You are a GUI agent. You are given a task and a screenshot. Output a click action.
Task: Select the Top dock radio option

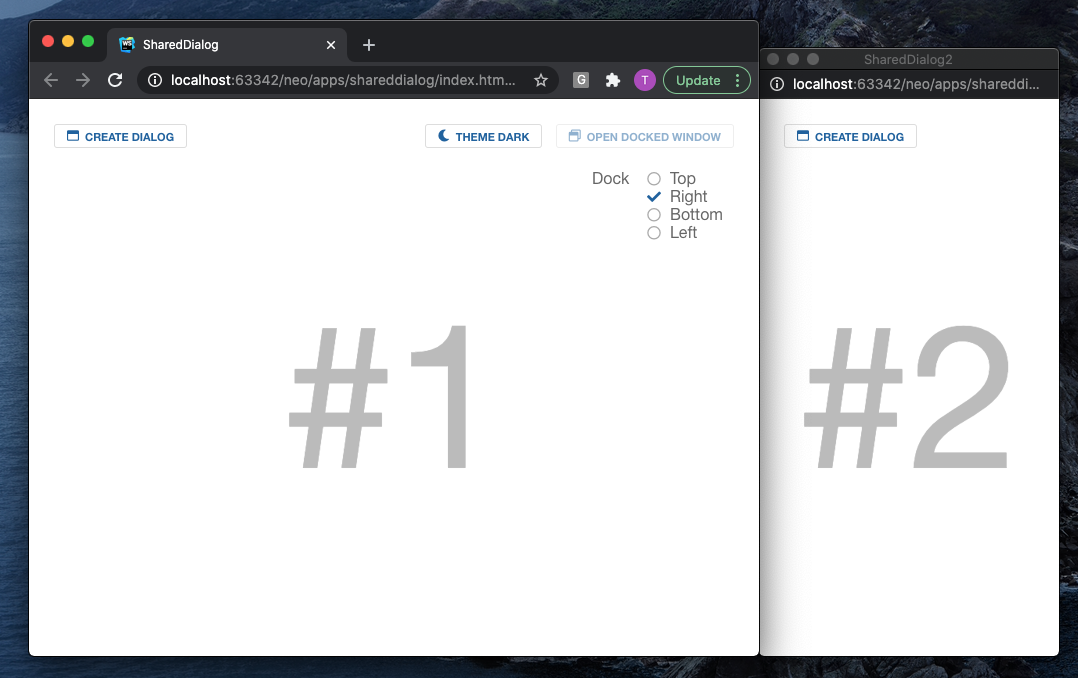click(654, 179)
